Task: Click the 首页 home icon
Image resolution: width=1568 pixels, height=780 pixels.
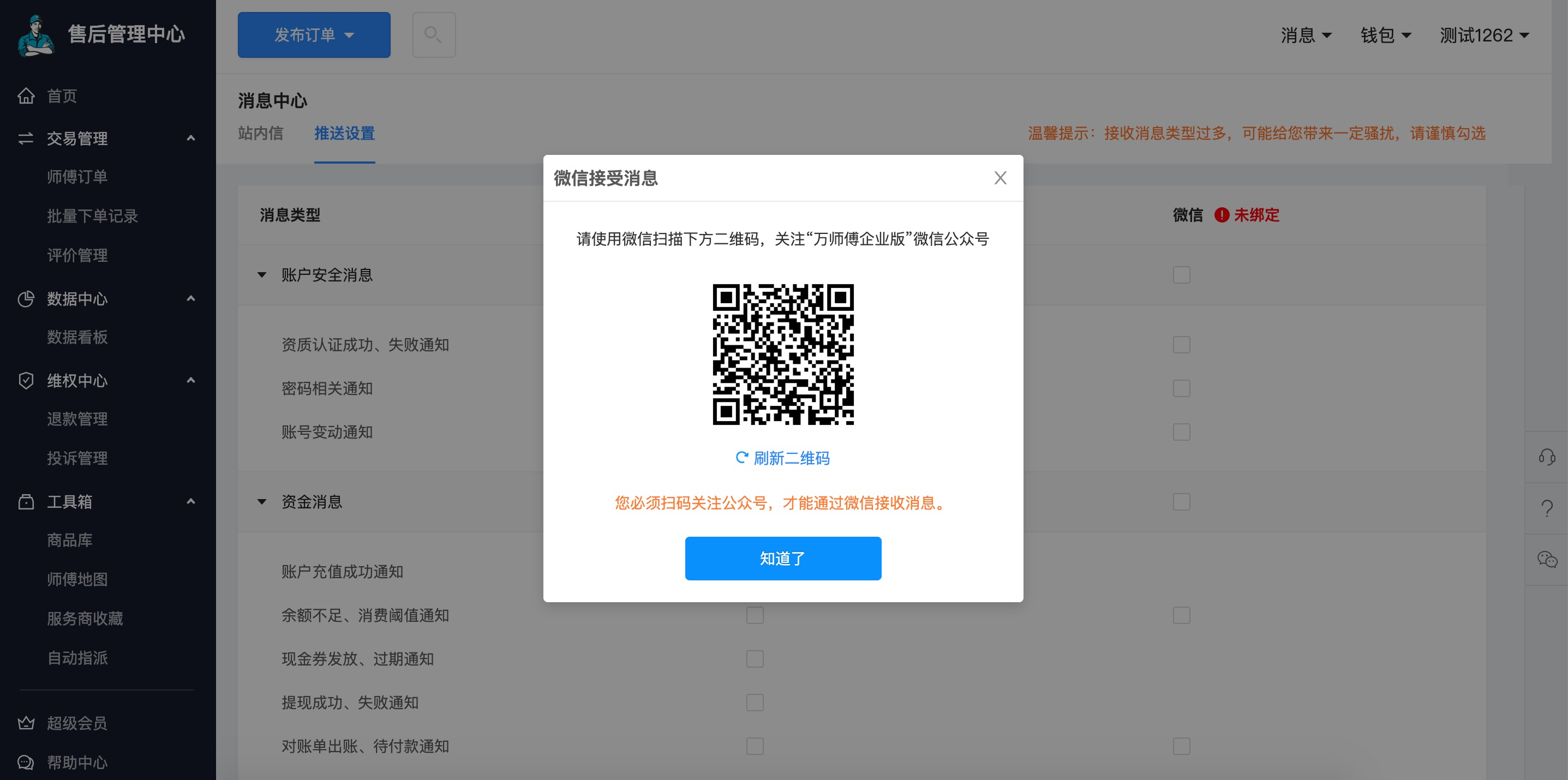Action: click(x=26, y=95)
